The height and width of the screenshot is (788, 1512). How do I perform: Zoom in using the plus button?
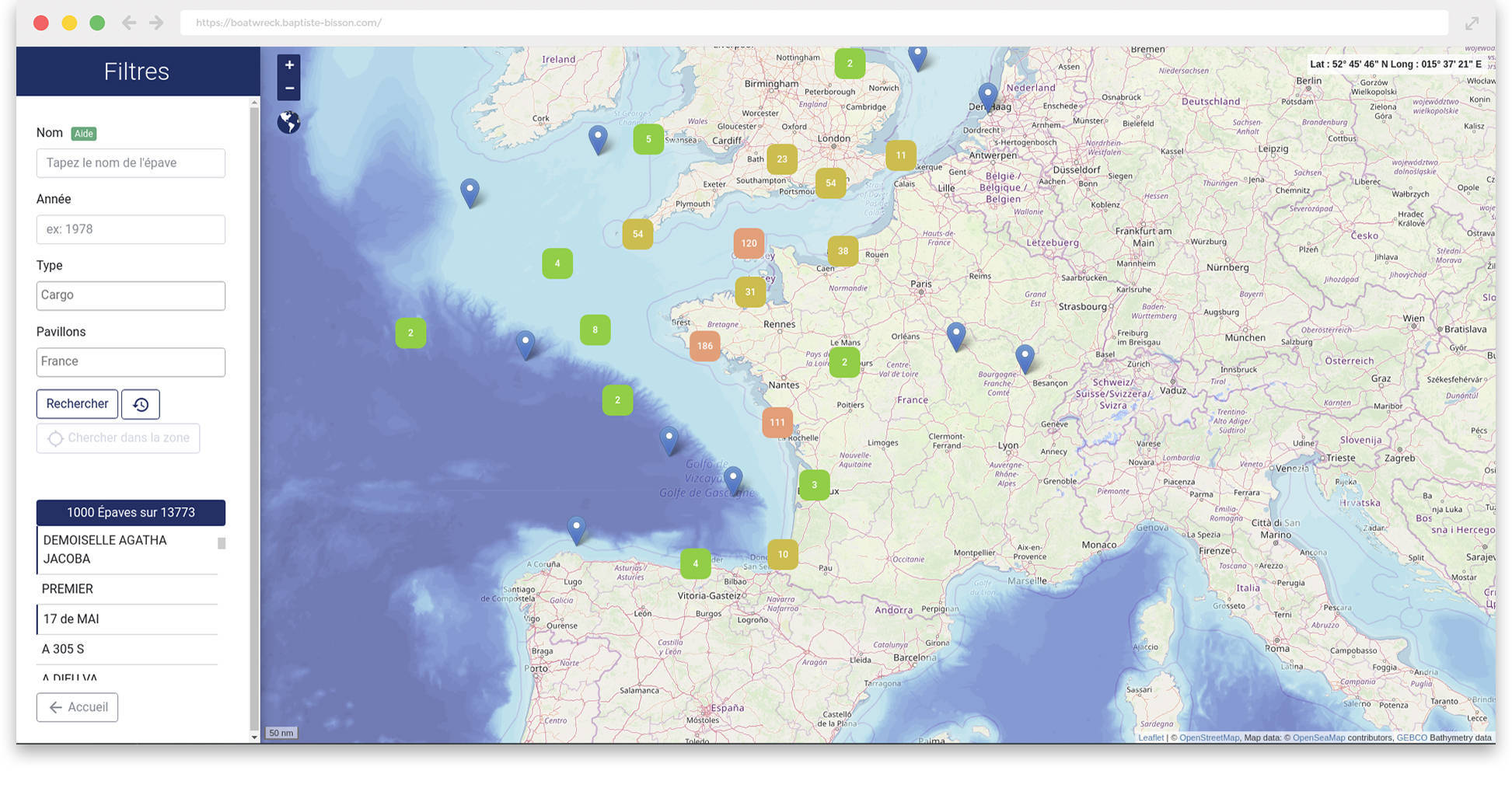288,65
